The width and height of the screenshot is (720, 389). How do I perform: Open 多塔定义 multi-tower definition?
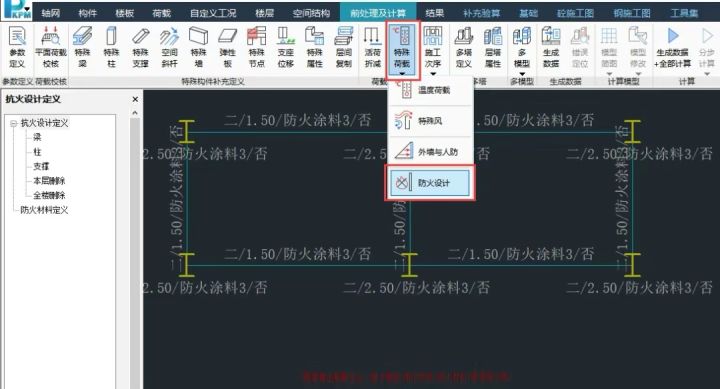[x=464, y=47]
